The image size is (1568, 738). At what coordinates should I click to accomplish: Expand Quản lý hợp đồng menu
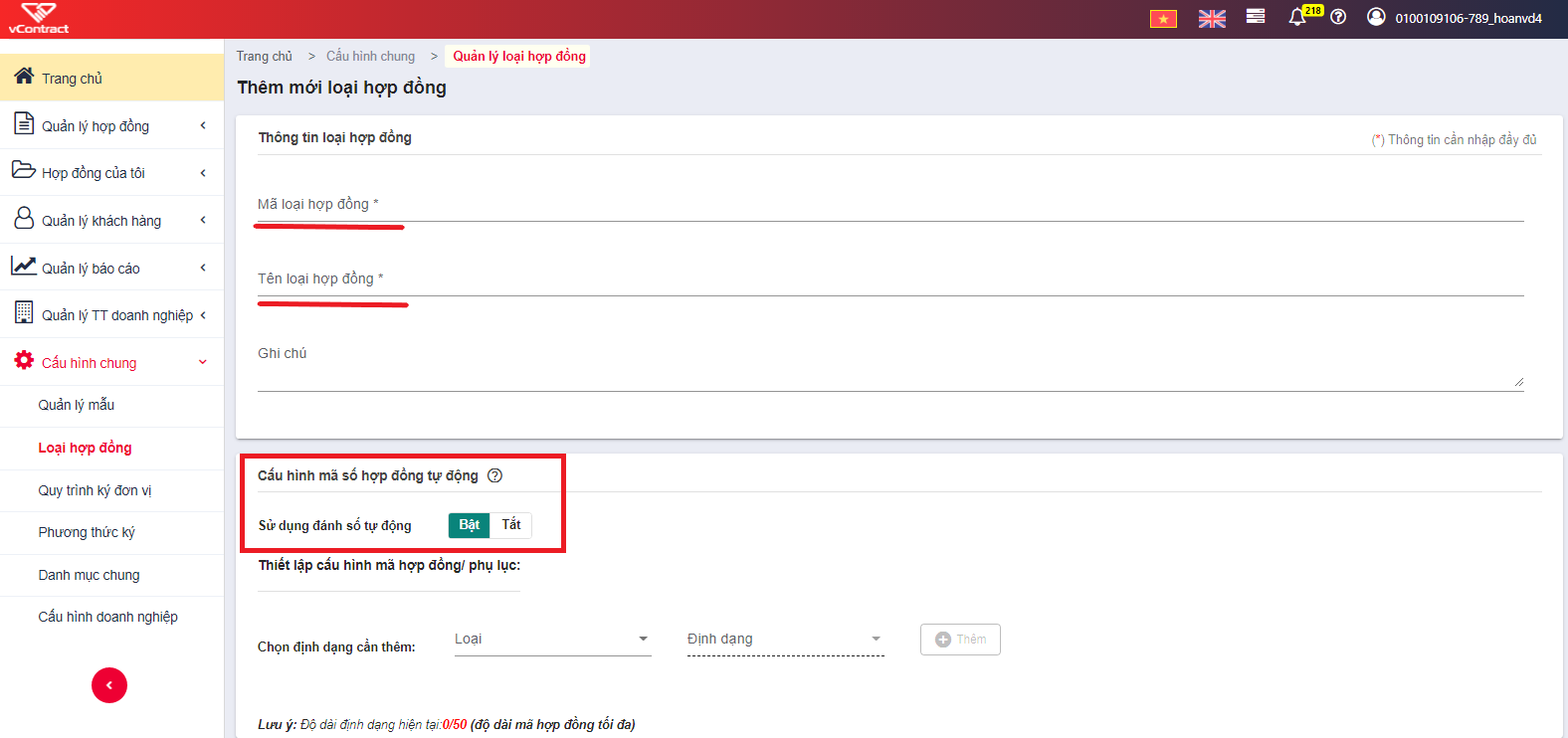click(x=111, y=126)
